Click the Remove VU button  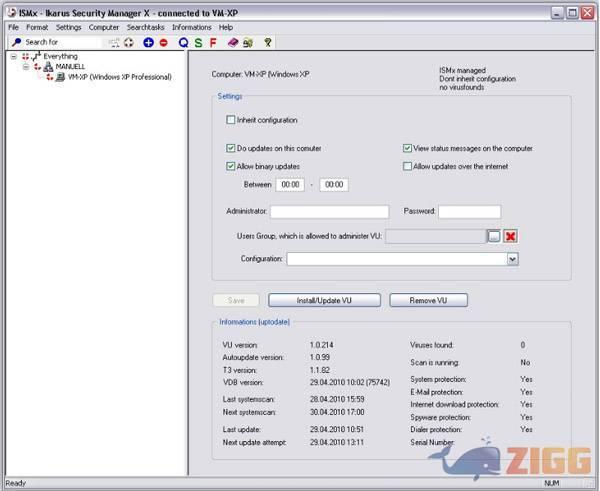428,300
